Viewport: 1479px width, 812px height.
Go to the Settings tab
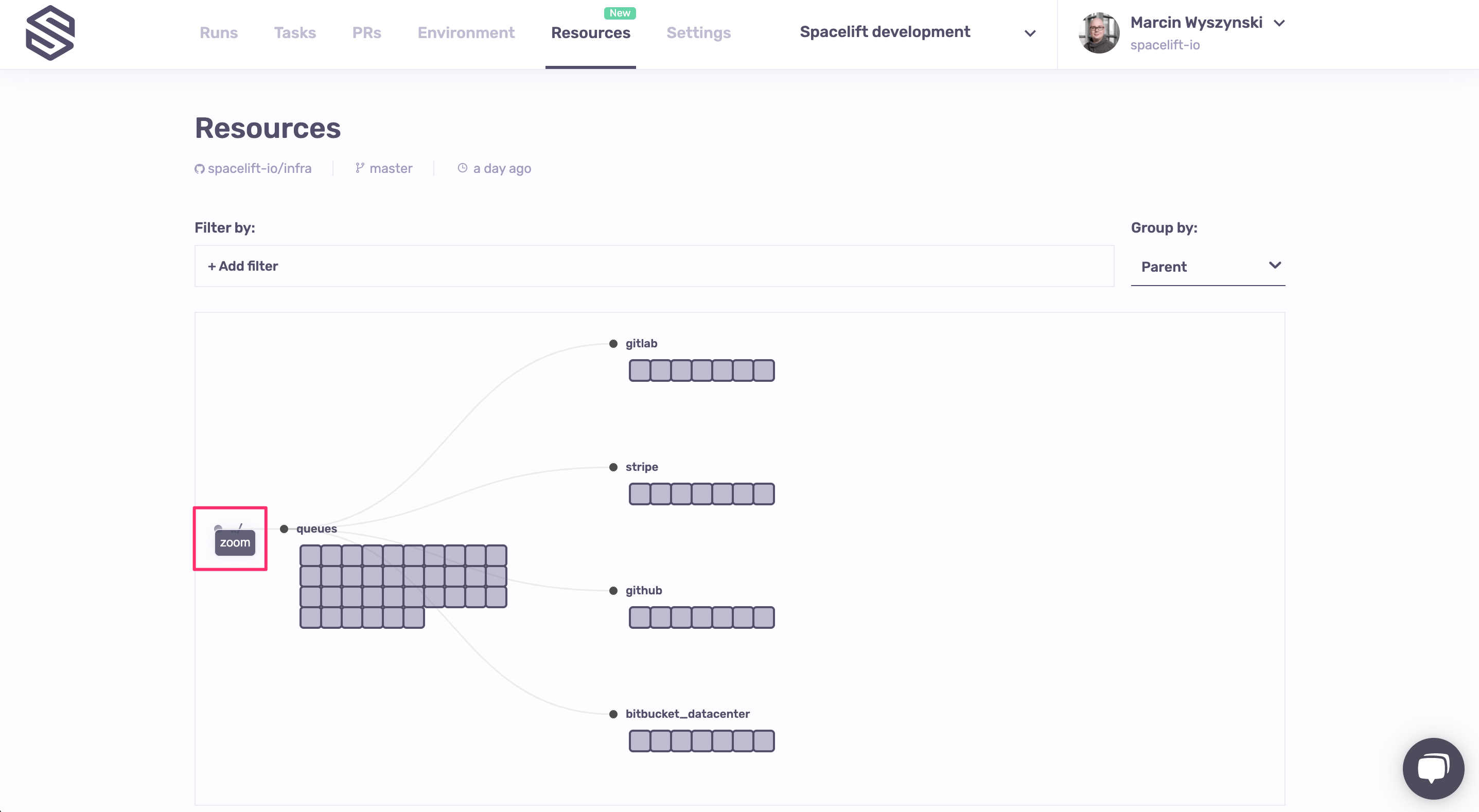click(x=698, y=33)
